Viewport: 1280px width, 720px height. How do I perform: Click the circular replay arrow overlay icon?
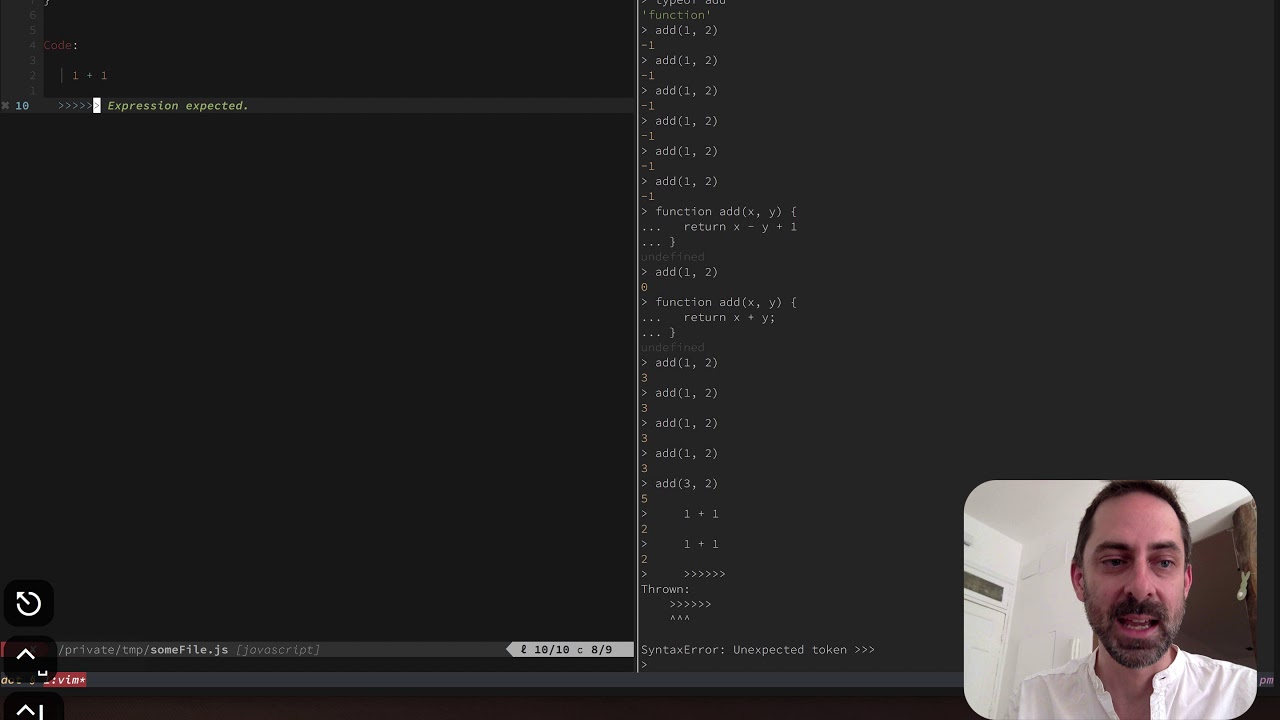[x=28, y=603]
